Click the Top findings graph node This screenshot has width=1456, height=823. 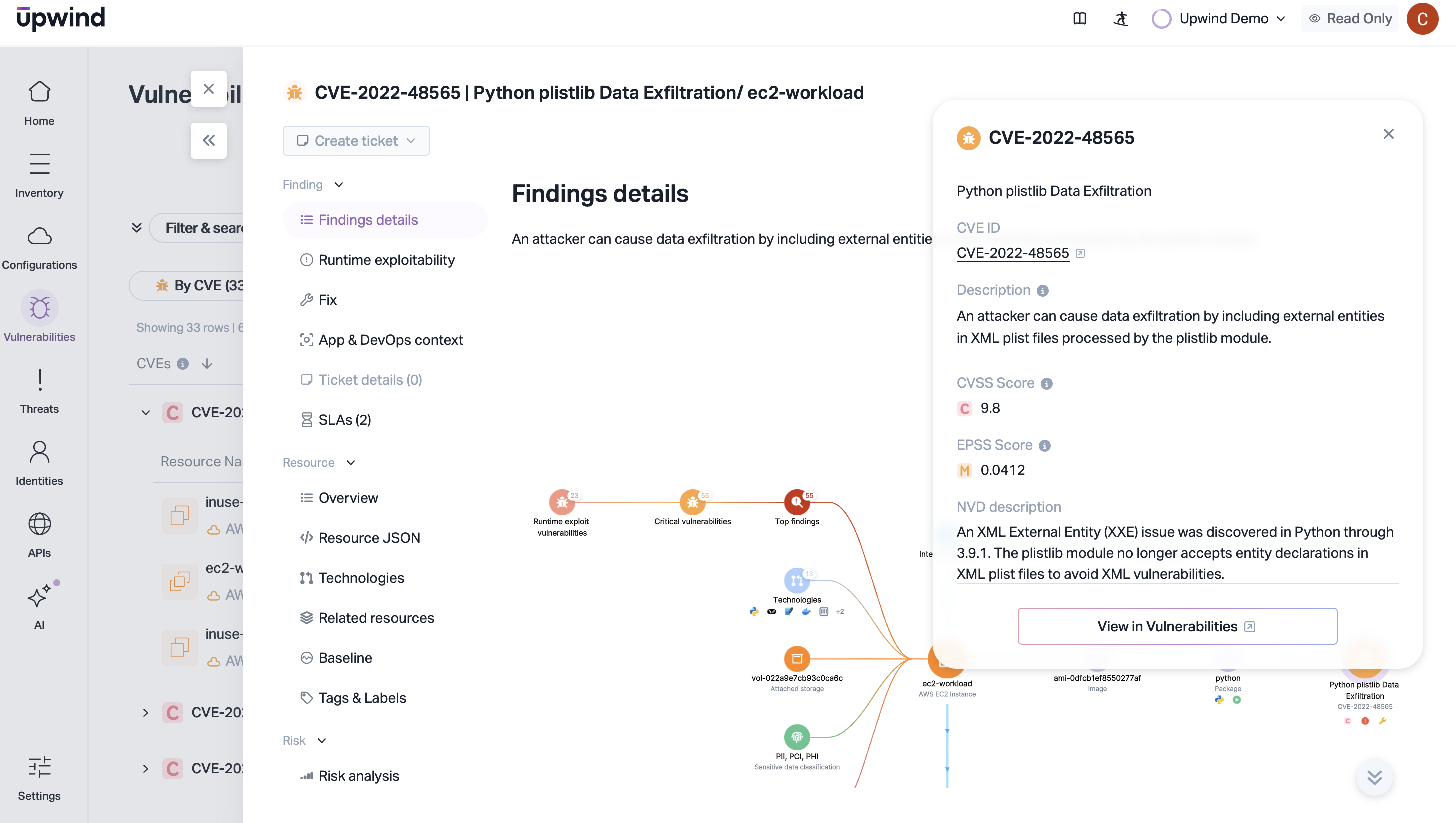[797, 502]
